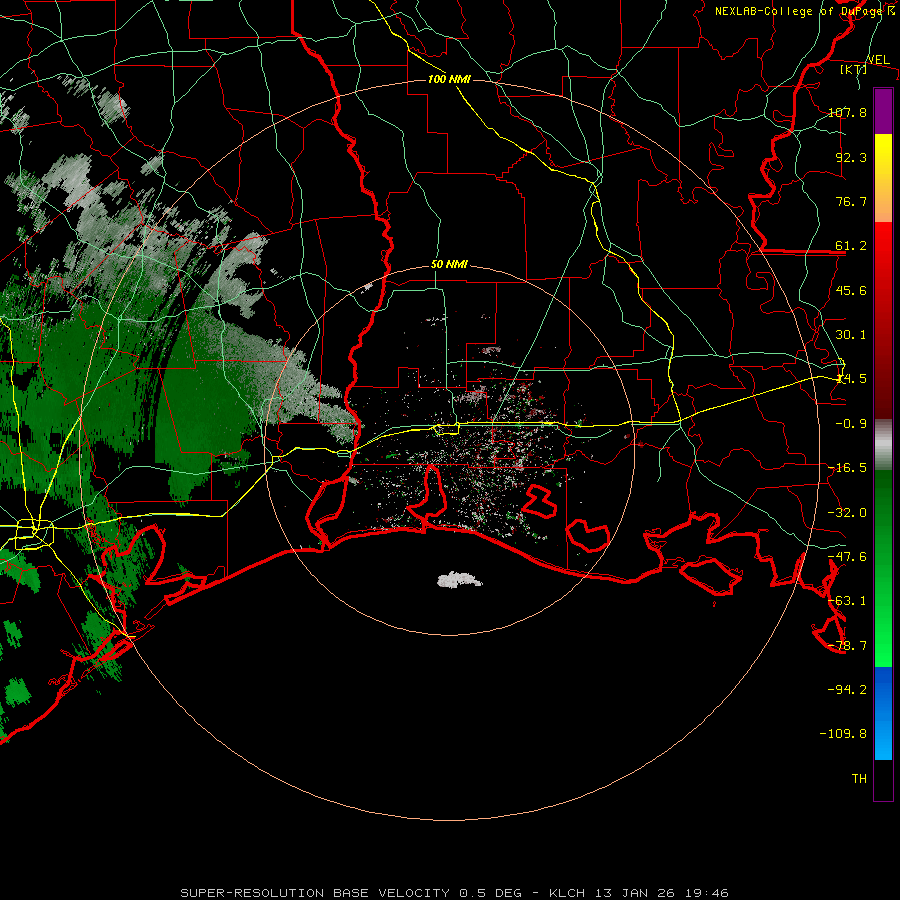Click the -63.1 scale value

click(847, 601)
